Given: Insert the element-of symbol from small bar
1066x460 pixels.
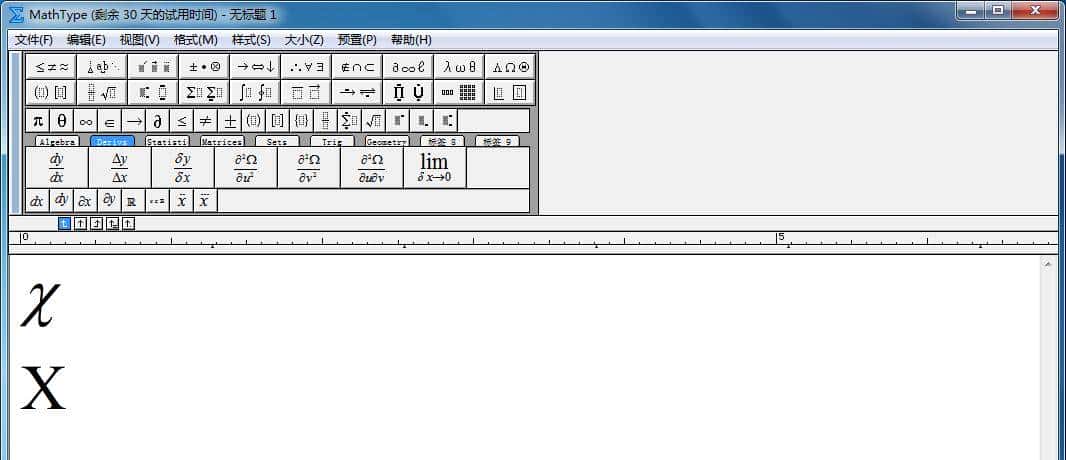Looking at the screenshot, I should tap(109, 121).
